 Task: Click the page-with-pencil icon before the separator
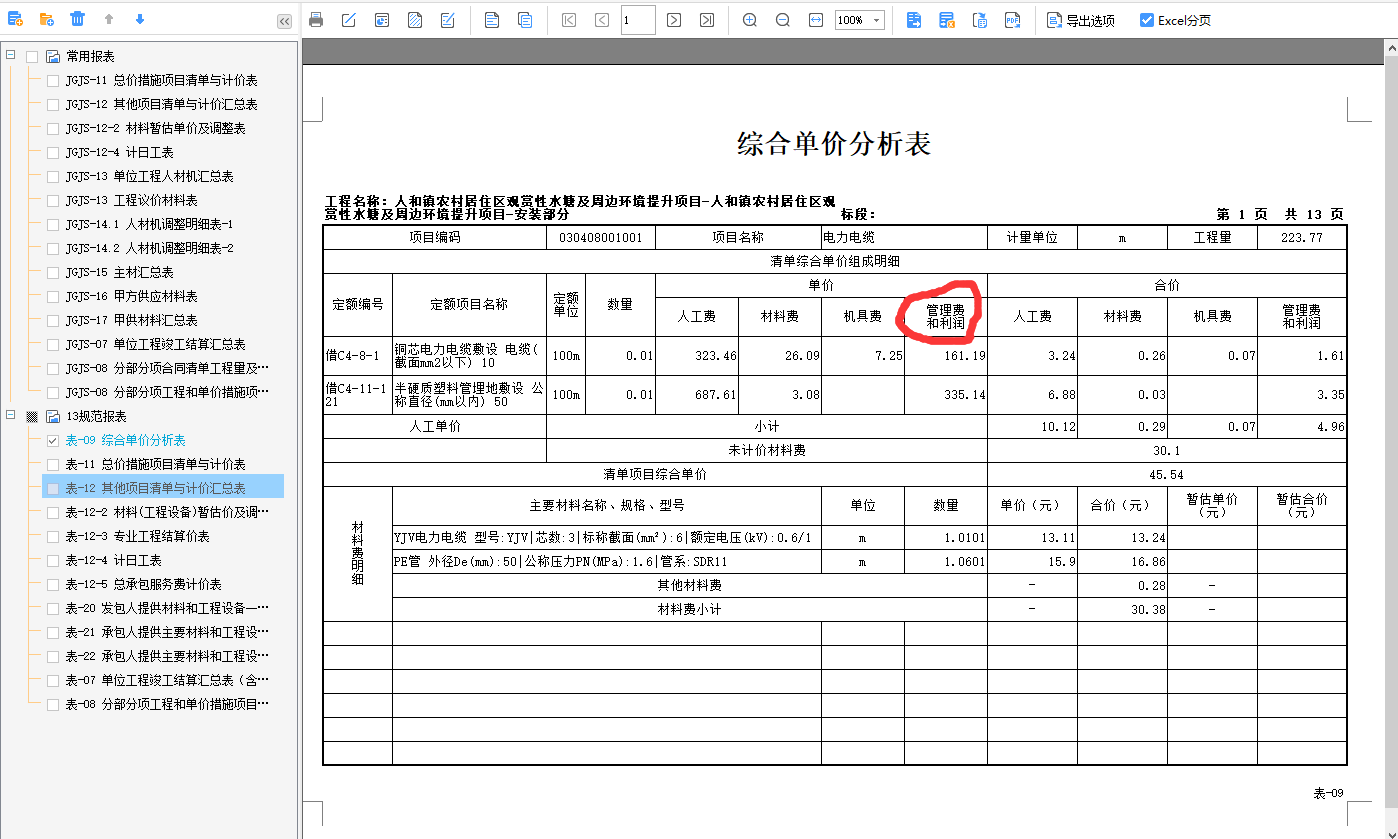(448, 20)
